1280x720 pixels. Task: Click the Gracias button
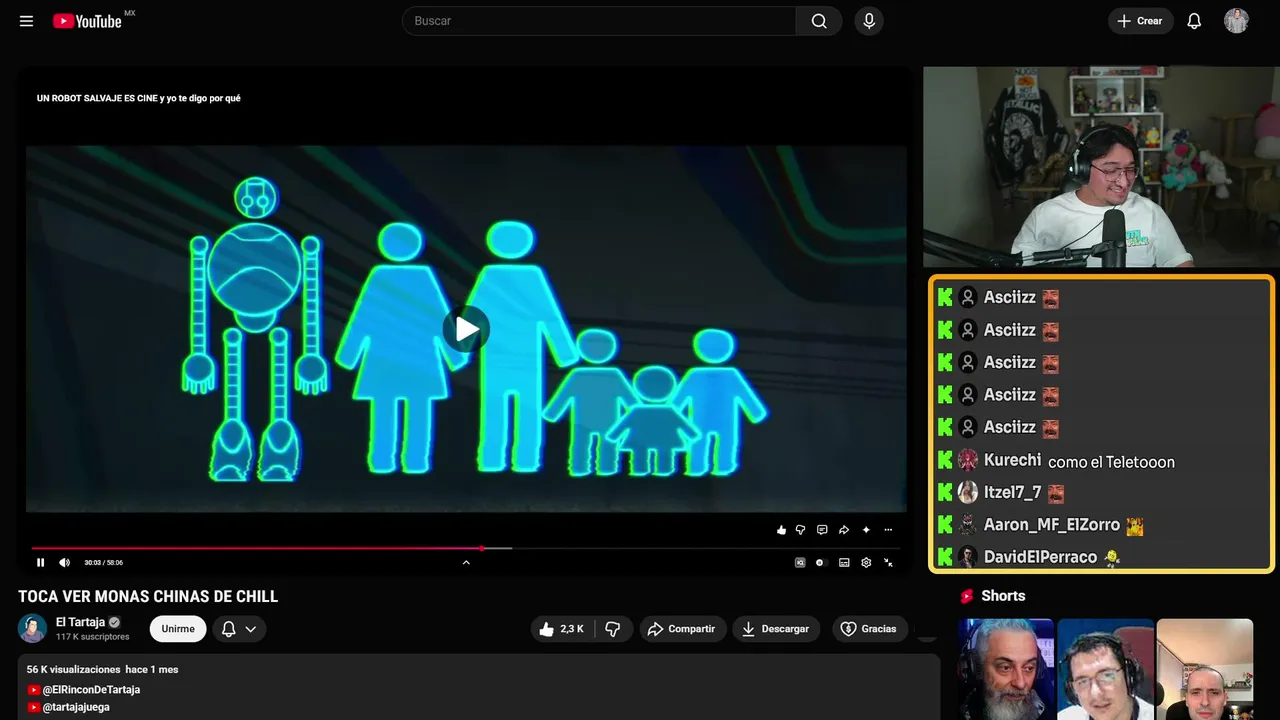pos(870,629)
